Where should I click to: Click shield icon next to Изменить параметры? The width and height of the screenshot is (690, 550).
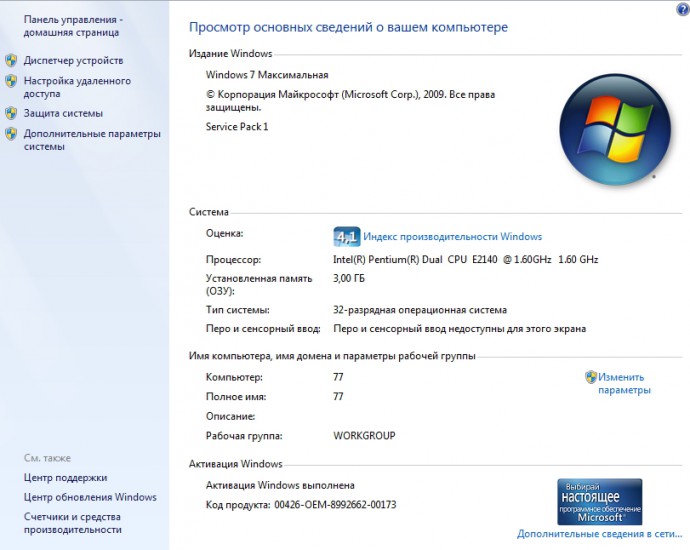pyautogui.click(x=591, y=377)
